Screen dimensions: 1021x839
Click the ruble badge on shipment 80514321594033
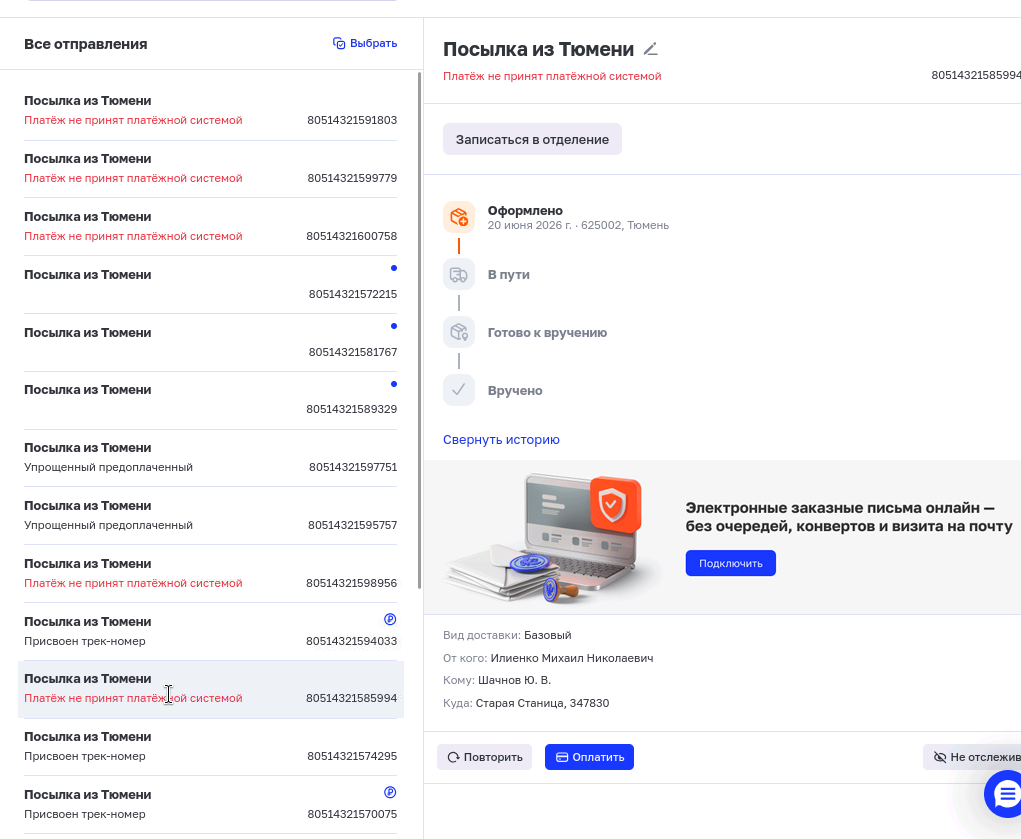click(390, 619)
